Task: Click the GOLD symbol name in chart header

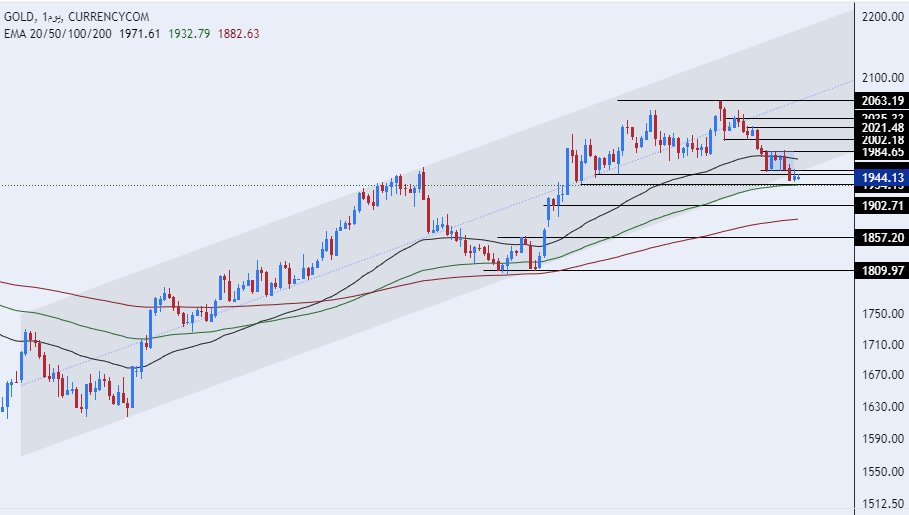Action: click(21, 17)
